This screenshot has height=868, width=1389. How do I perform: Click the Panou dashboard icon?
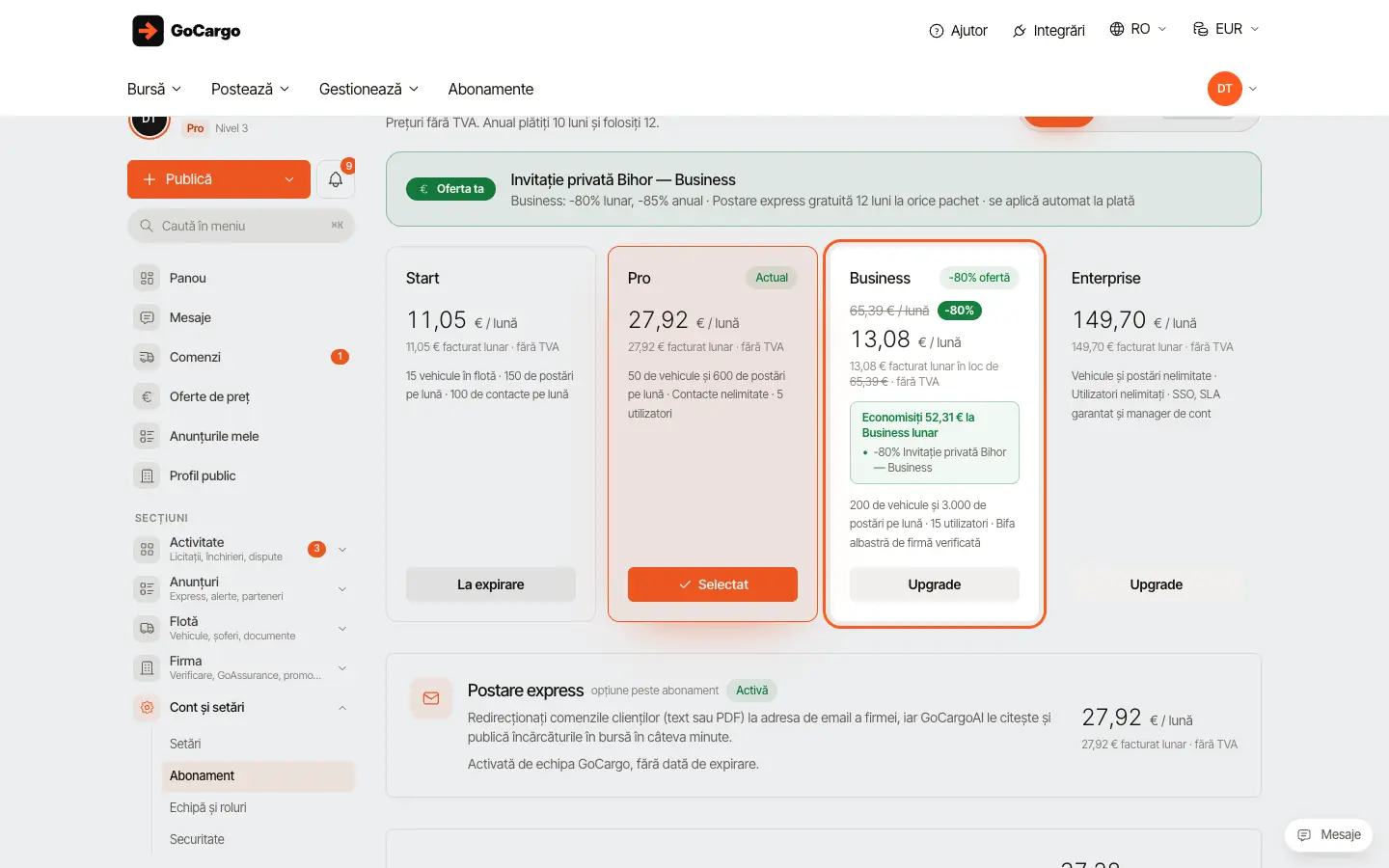147,278
